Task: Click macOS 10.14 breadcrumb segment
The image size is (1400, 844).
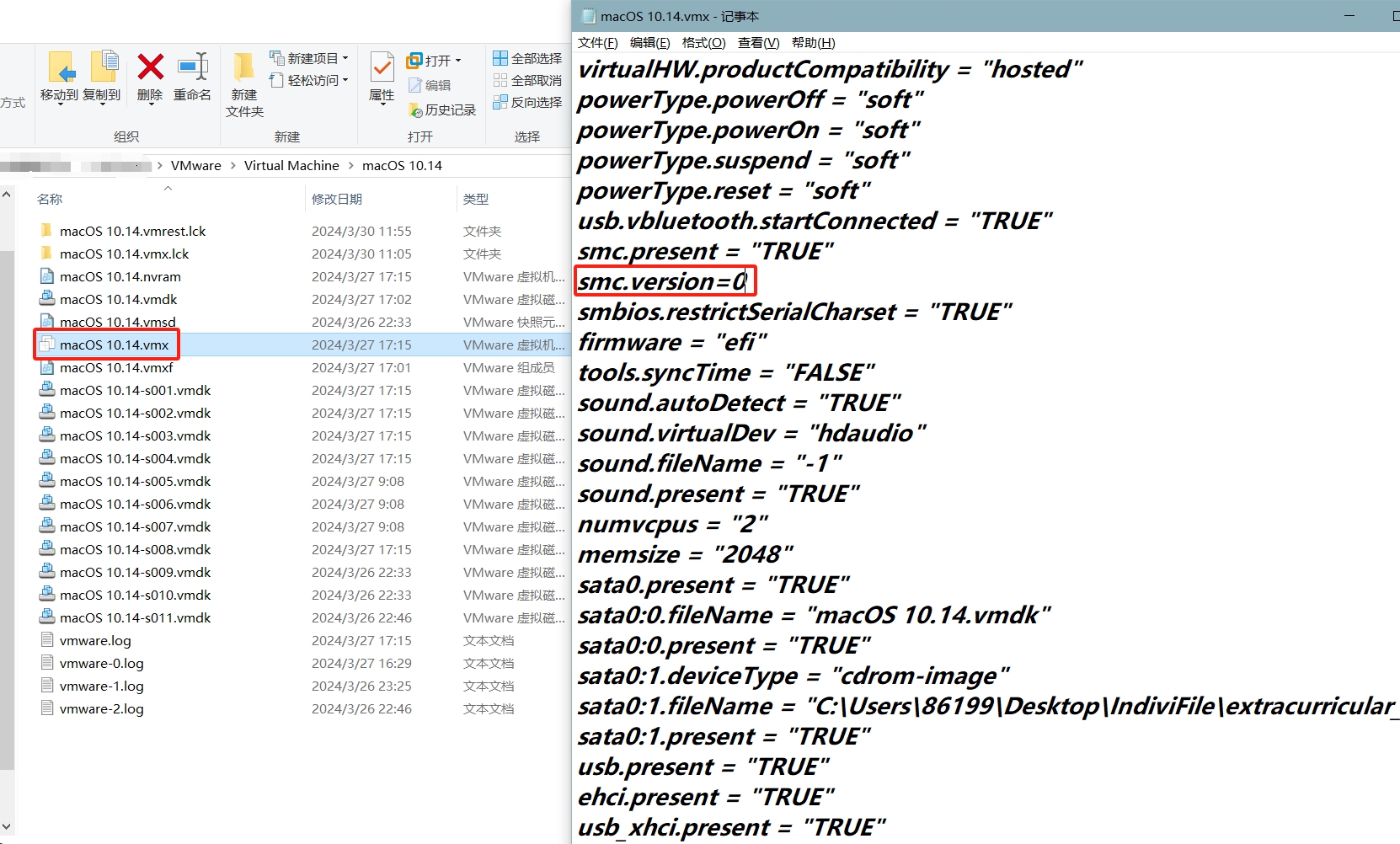Action: (402, 165)
